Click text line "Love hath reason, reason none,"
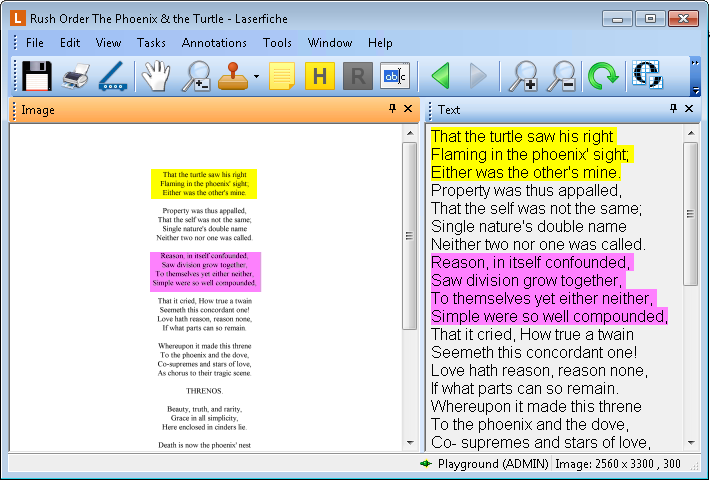The height and width of the screenshot is (481, 710). tap(539, 370)
